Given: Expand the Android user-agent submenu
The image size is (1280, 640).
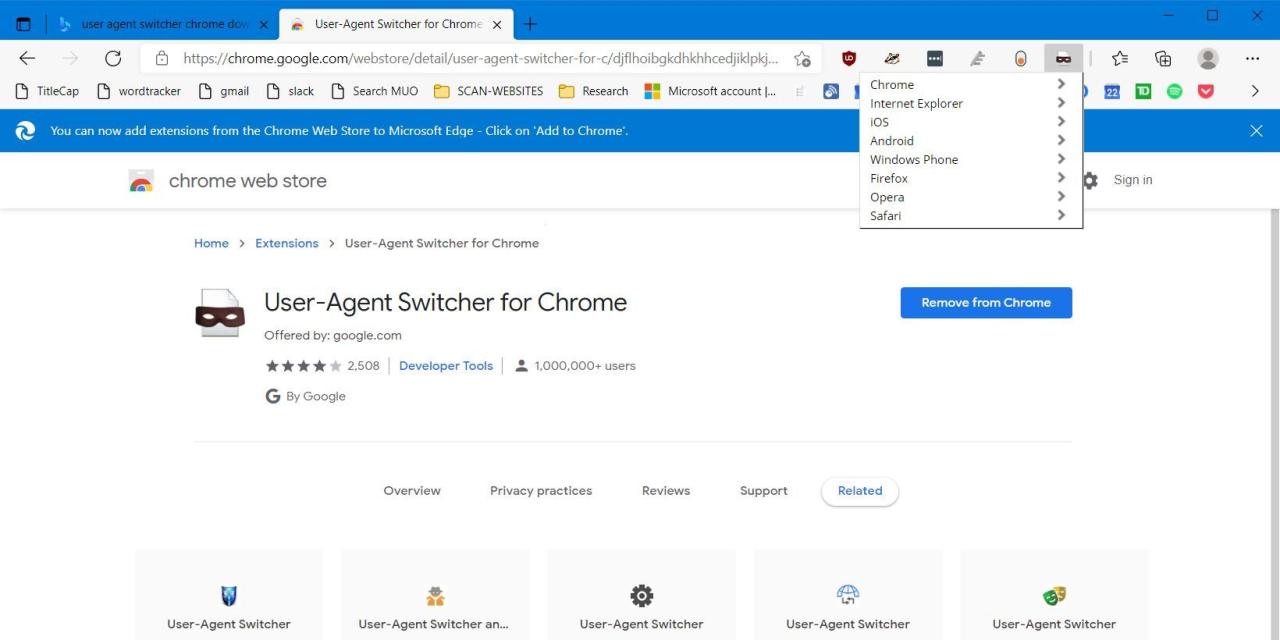Looking at the screenshot, I should [x=971, y=141].
